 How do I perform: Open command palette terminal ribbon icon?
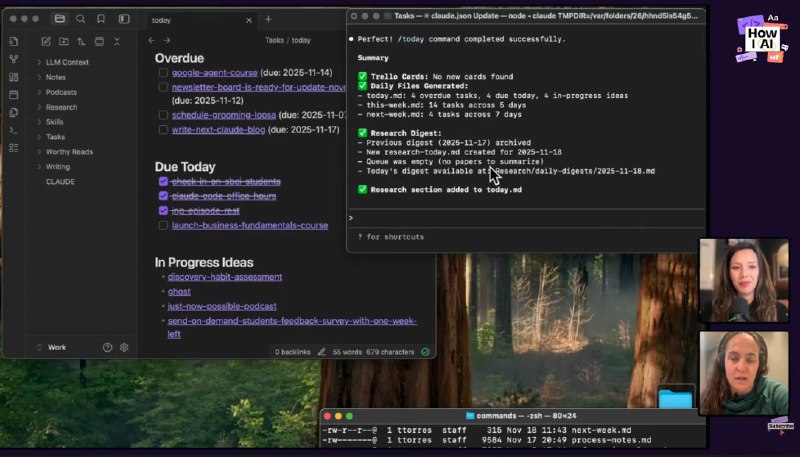(13, 130)
